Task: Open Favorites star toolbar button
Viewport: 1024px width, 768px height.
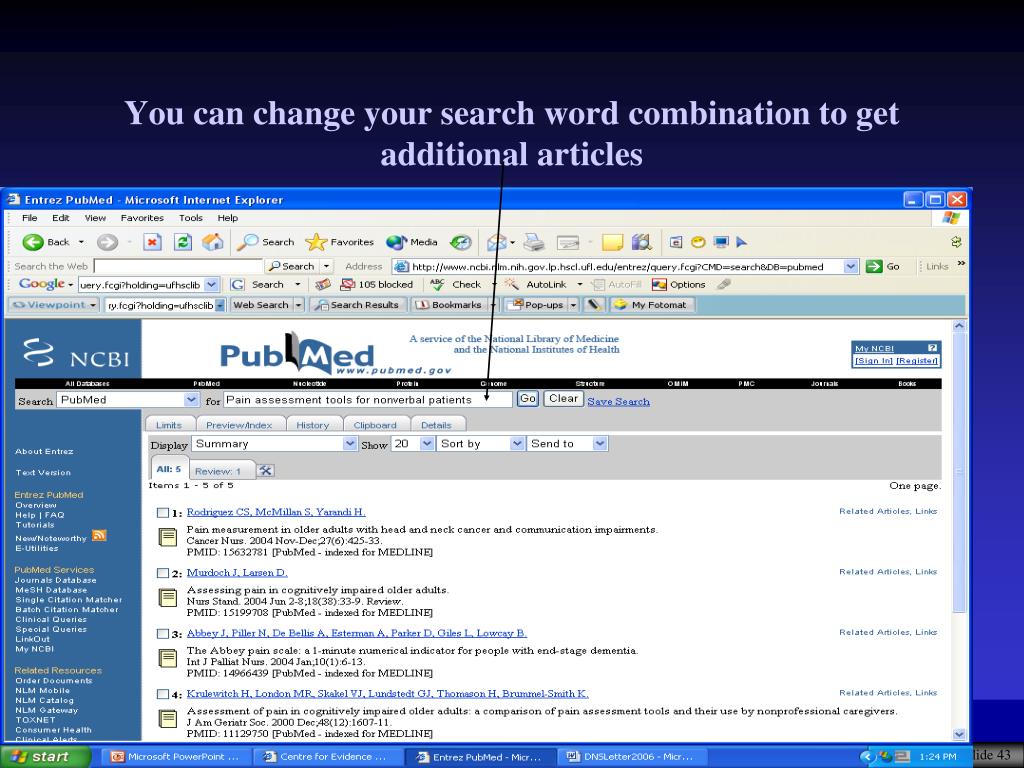Action: [x=340, y=242]
